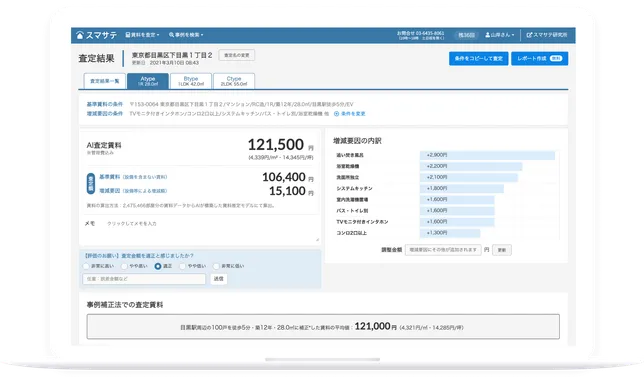The height and width of the screenshot is (382, 644).
Task: Select the Btype 1LDK tab
Action: click(x=191, y=81)
